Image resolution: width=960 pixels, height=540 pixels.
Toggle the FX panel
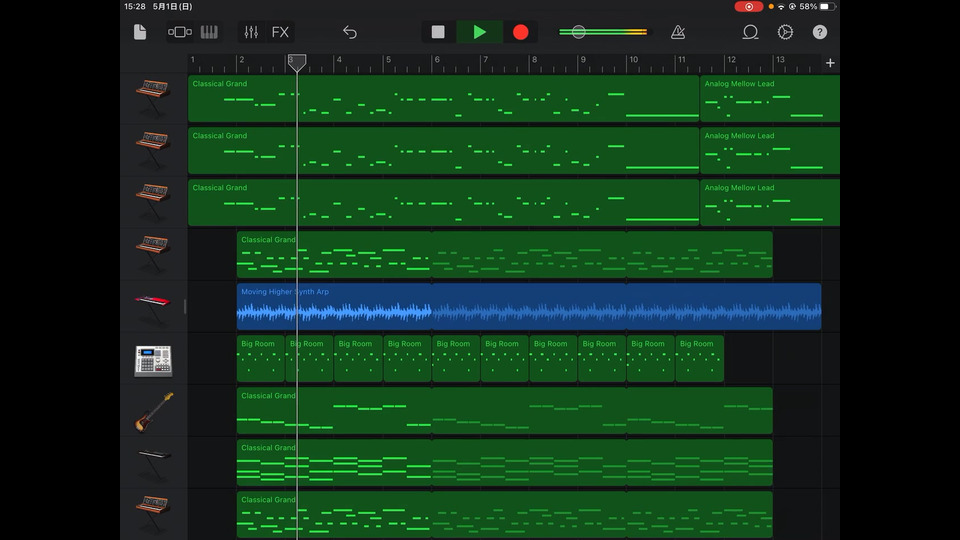click(280, 32)
